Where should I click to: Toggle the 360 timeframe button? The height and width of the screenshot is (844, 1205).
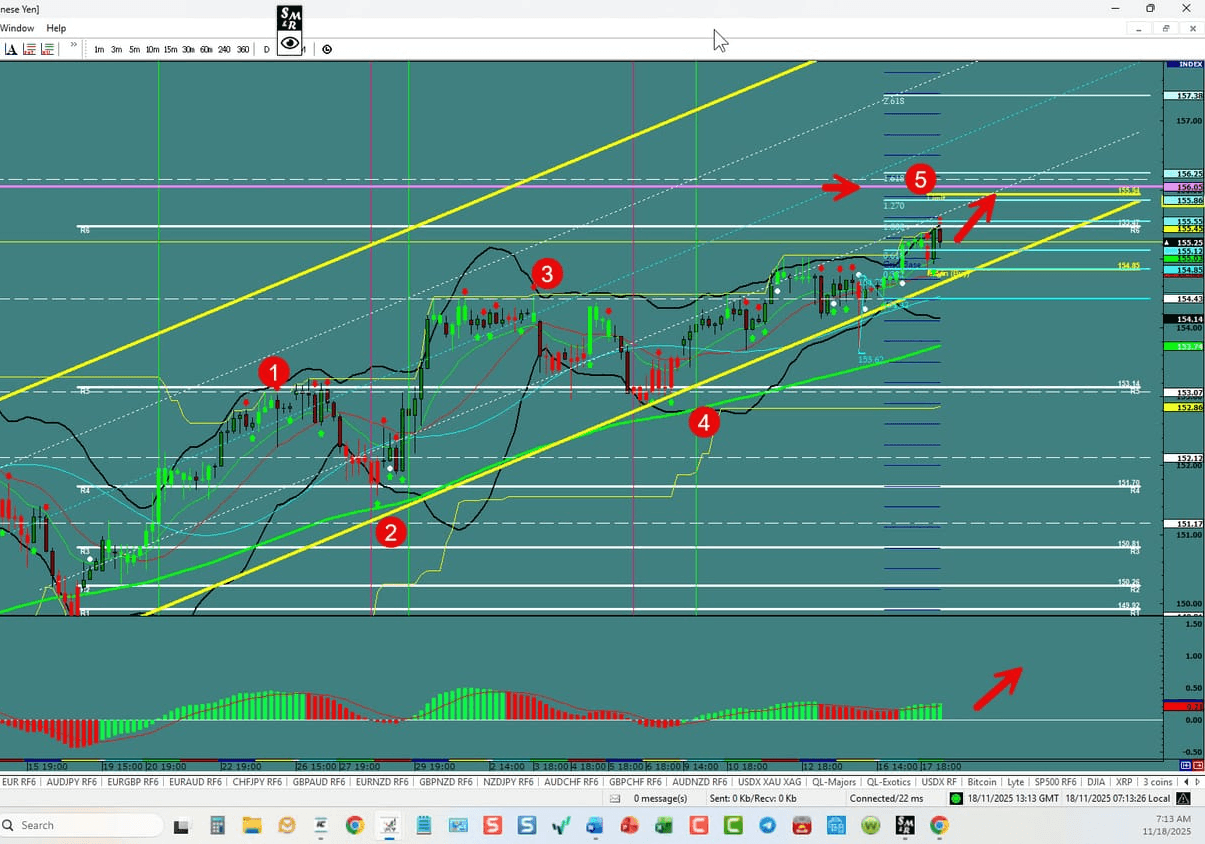(x=243, y=49)
